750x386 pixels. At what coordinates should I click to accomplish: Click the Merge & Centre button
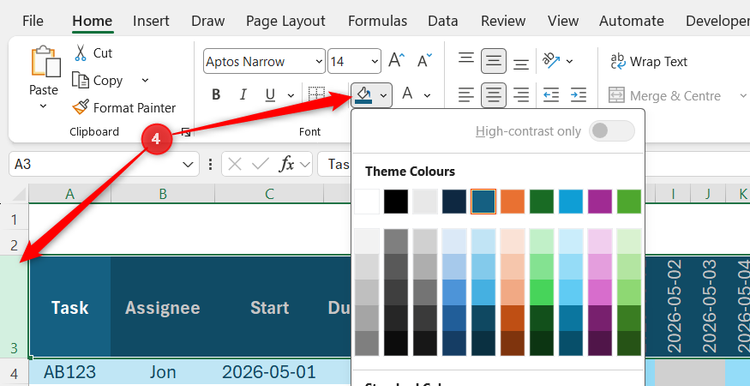tap(664, 96)
